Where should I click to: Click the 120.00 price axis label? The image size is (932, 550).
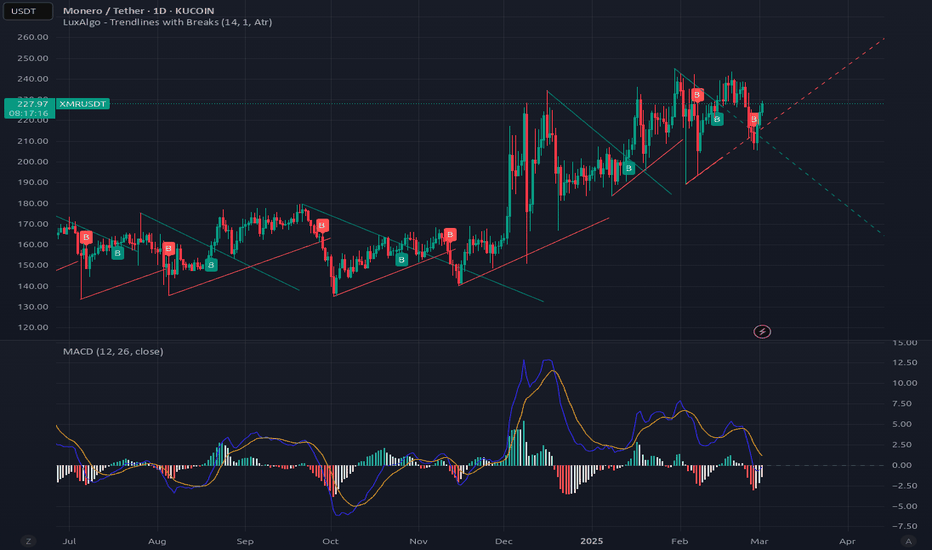(33, 327)
